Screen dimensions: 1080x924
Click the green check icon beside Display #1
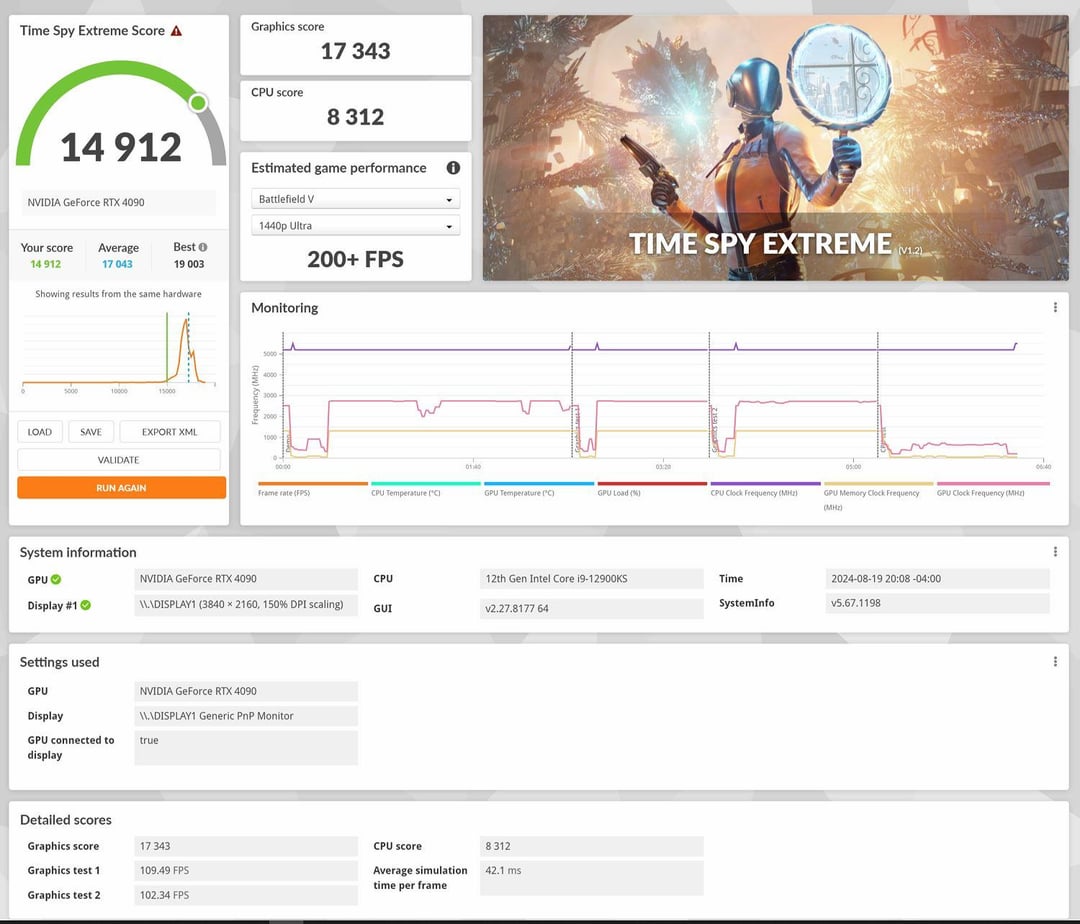point(85,605)
